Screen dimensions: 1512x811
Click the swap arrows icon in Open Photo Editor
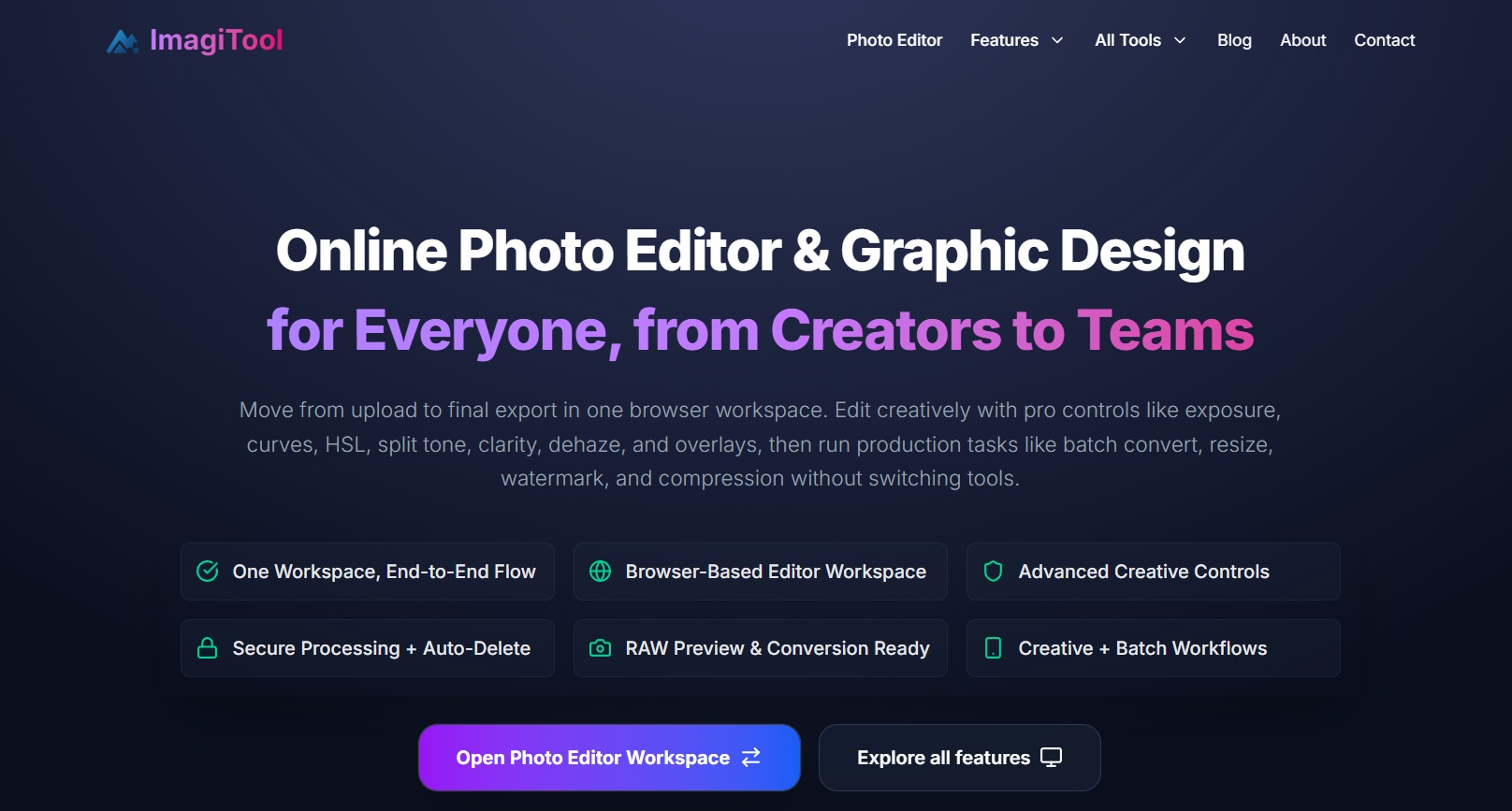coord(751,758)
